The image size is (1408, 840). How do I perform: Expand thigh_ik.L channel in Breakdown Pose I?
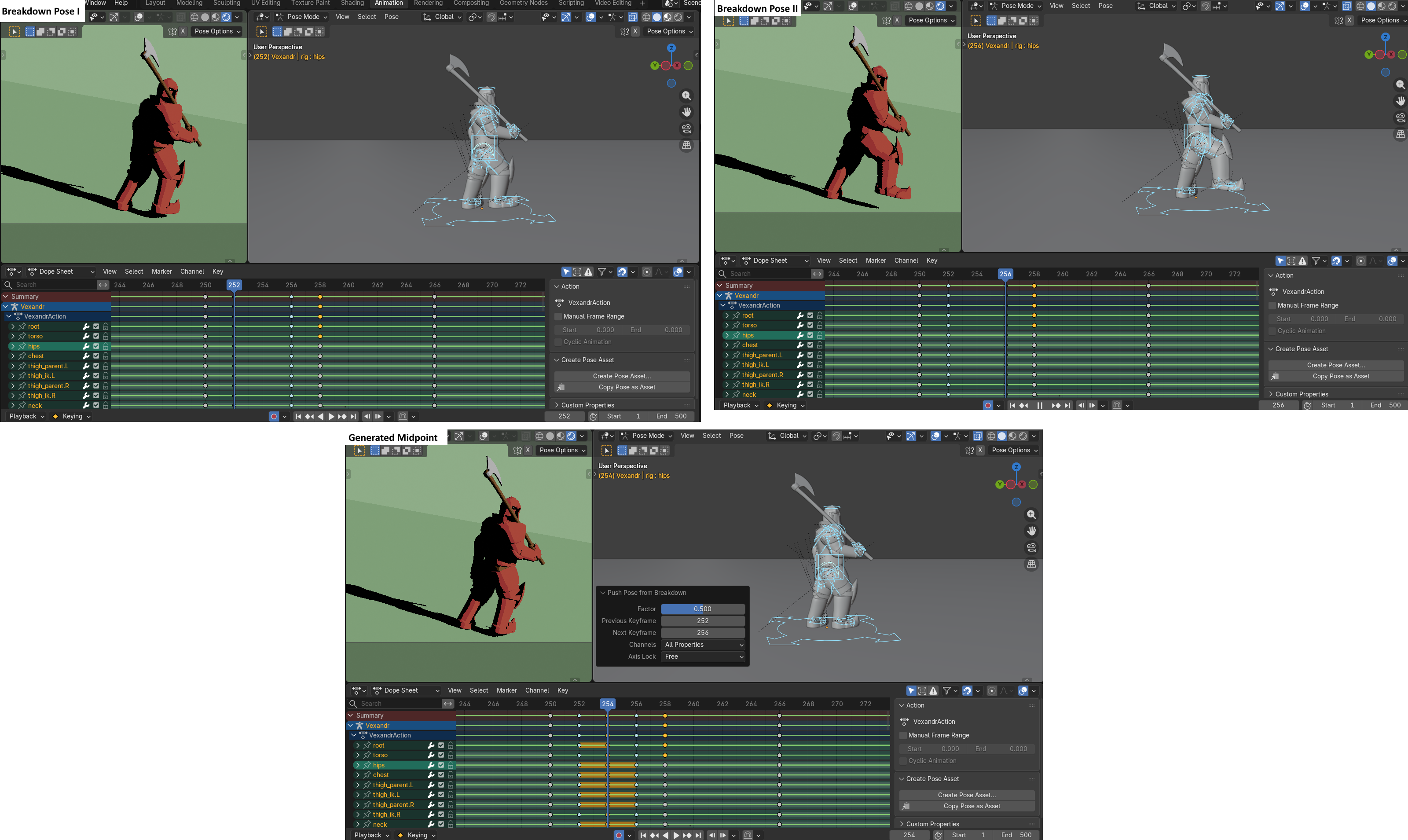[12, 376]
